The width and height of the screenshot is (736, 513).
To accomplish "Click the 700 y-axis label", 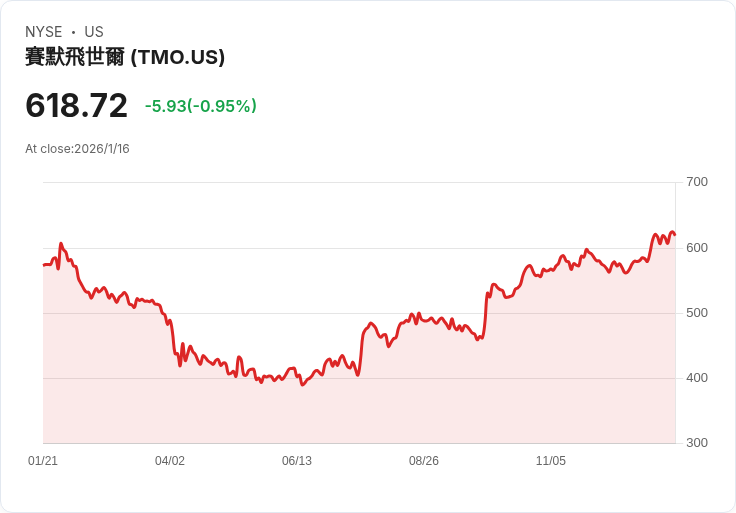I will coord(697,182).
